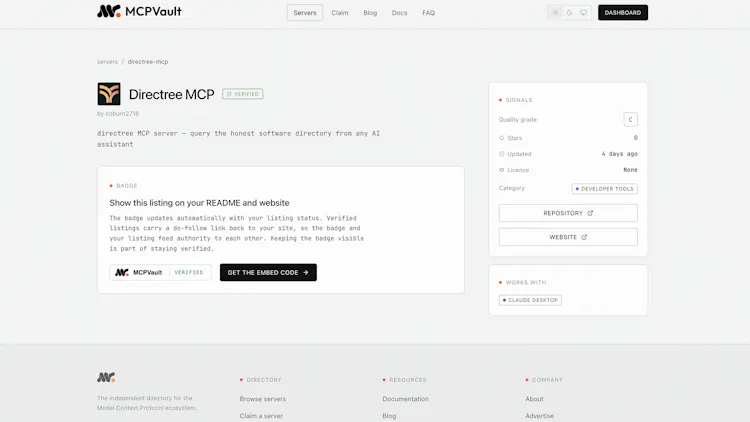Switch to dark theme moon icon
Screen dimensions: 750x422
click(x=569, y=13)
